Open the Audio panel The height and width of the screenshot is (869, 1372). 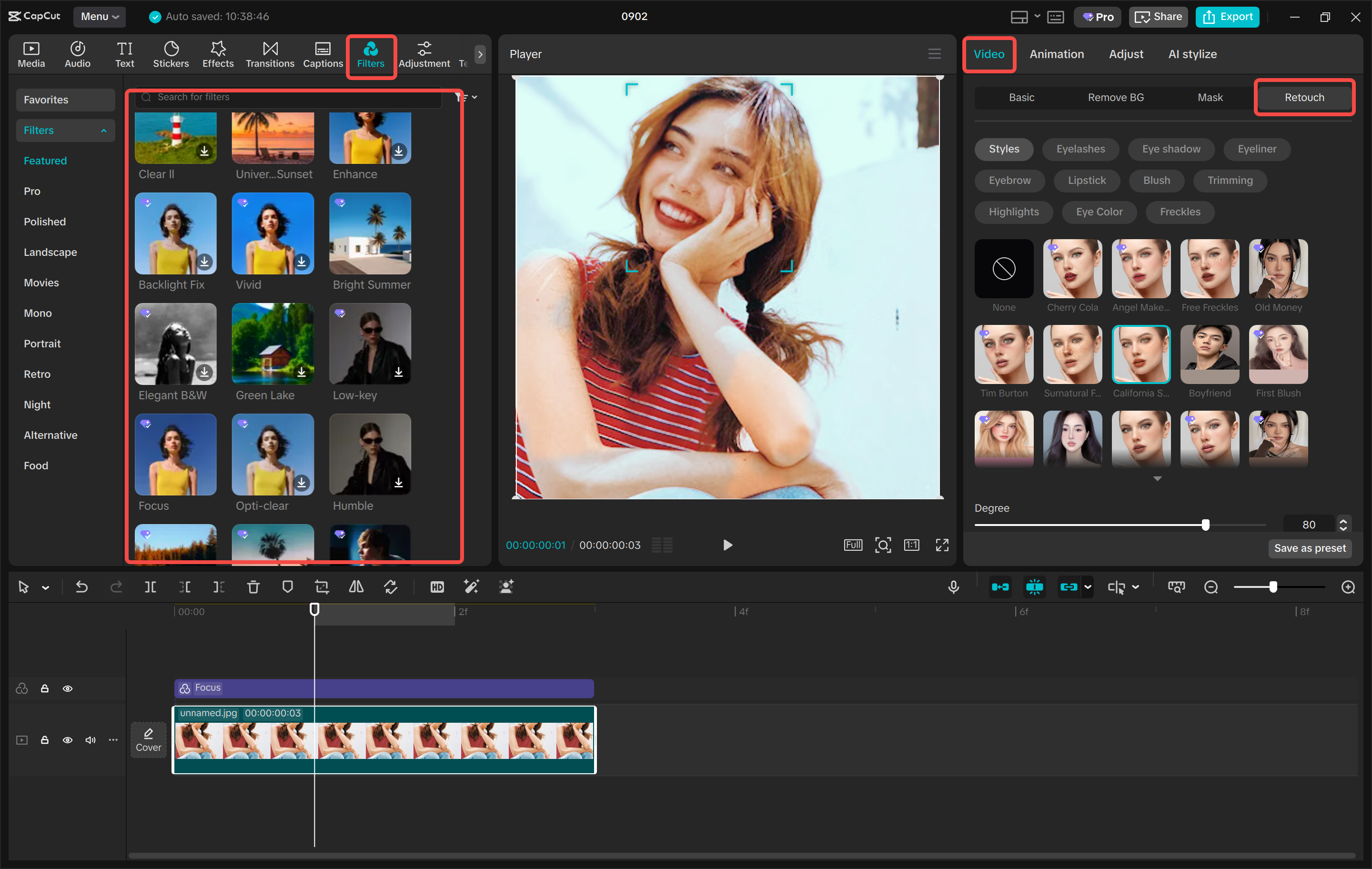(77, 54)
